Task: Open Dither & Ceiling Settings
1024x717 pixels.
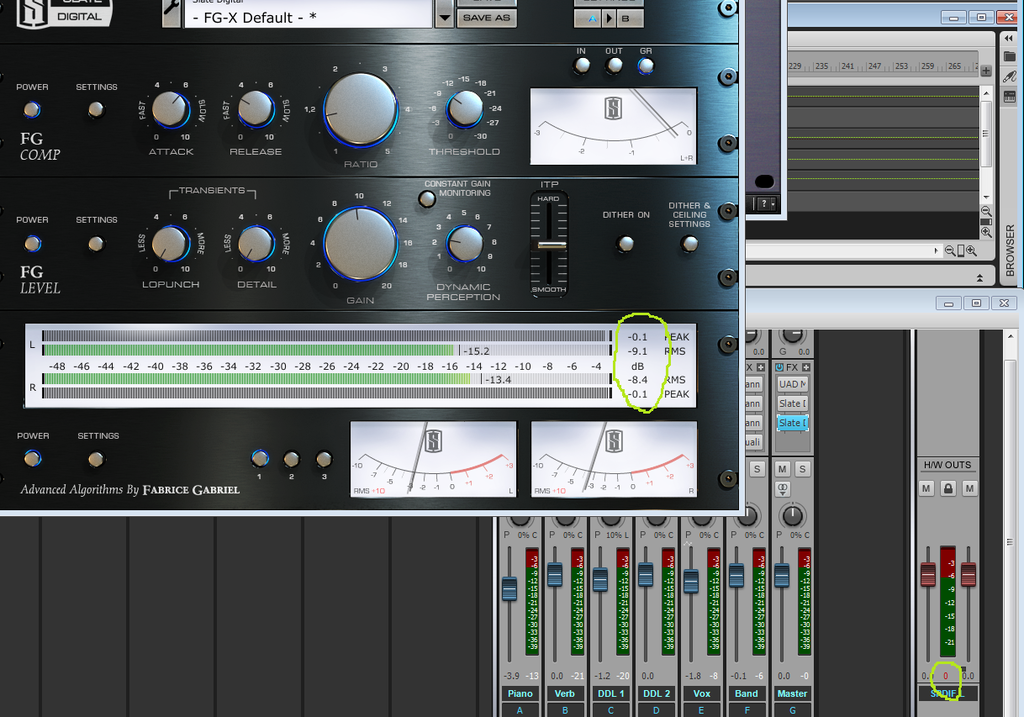Action: coord(690,243)
